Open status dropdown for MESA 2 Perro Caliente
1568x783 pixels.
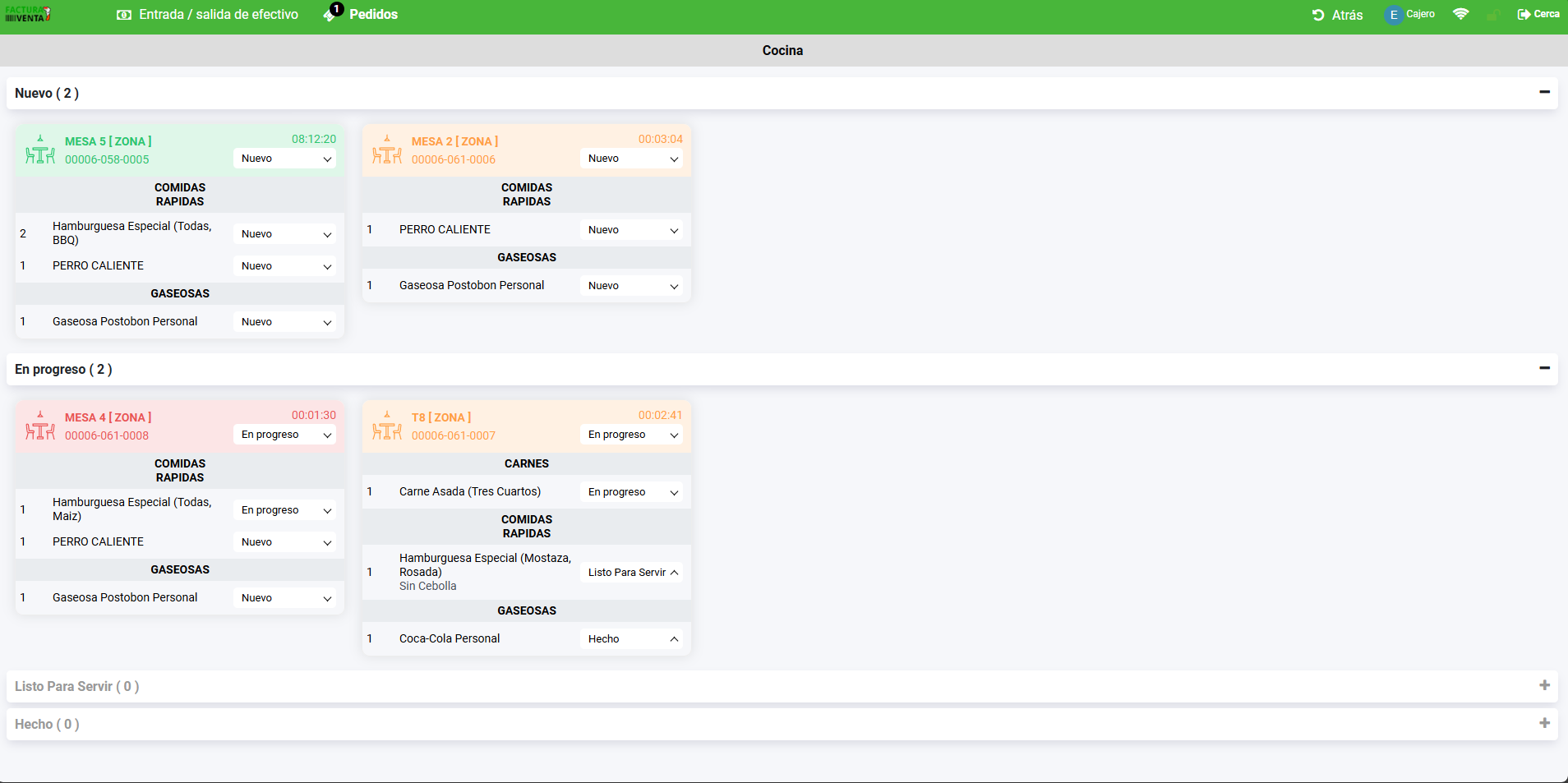633,230
